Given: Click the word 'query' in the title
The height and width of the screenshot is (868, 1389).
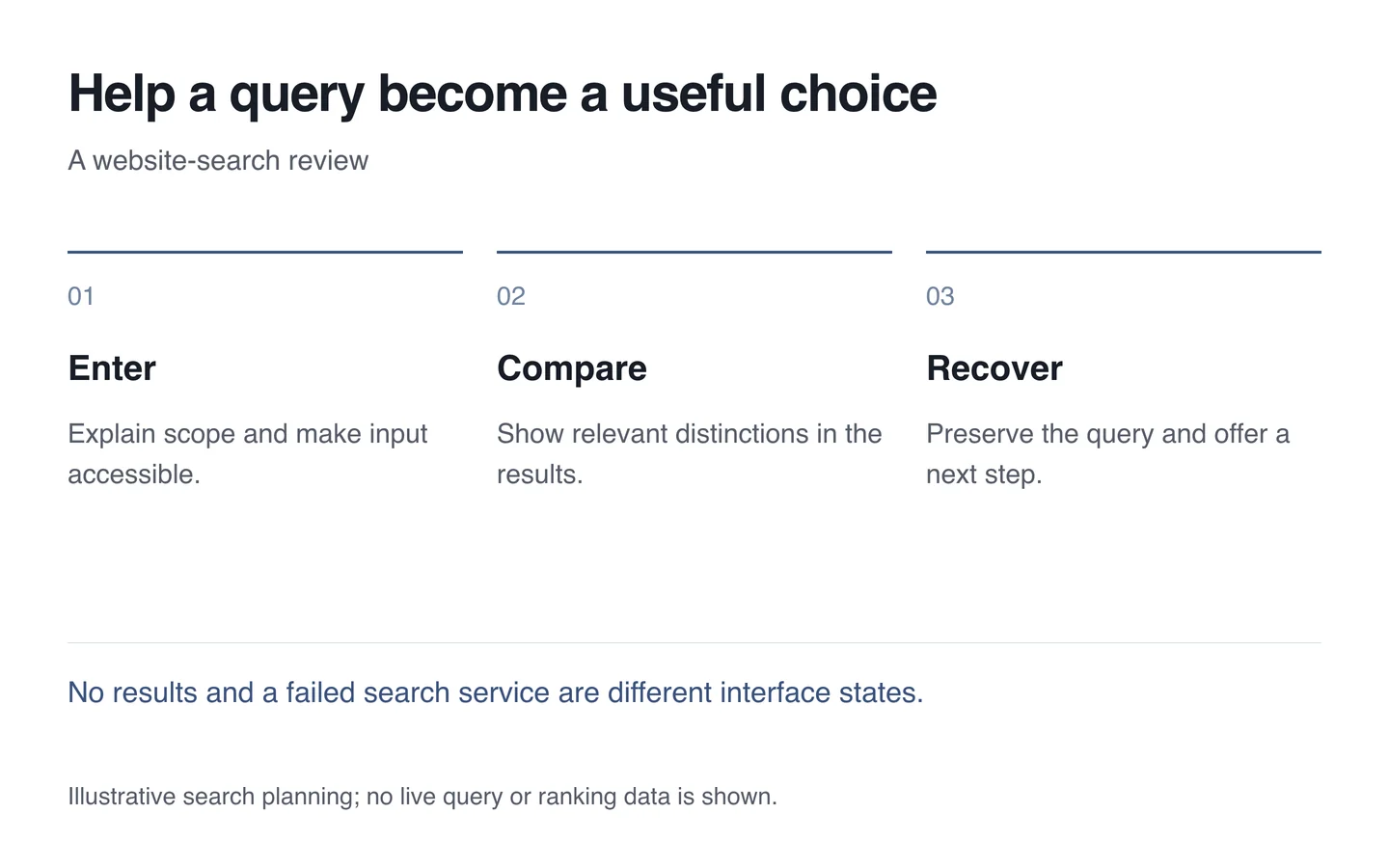Looking at the screenshot, I should (x=297, y=96).
